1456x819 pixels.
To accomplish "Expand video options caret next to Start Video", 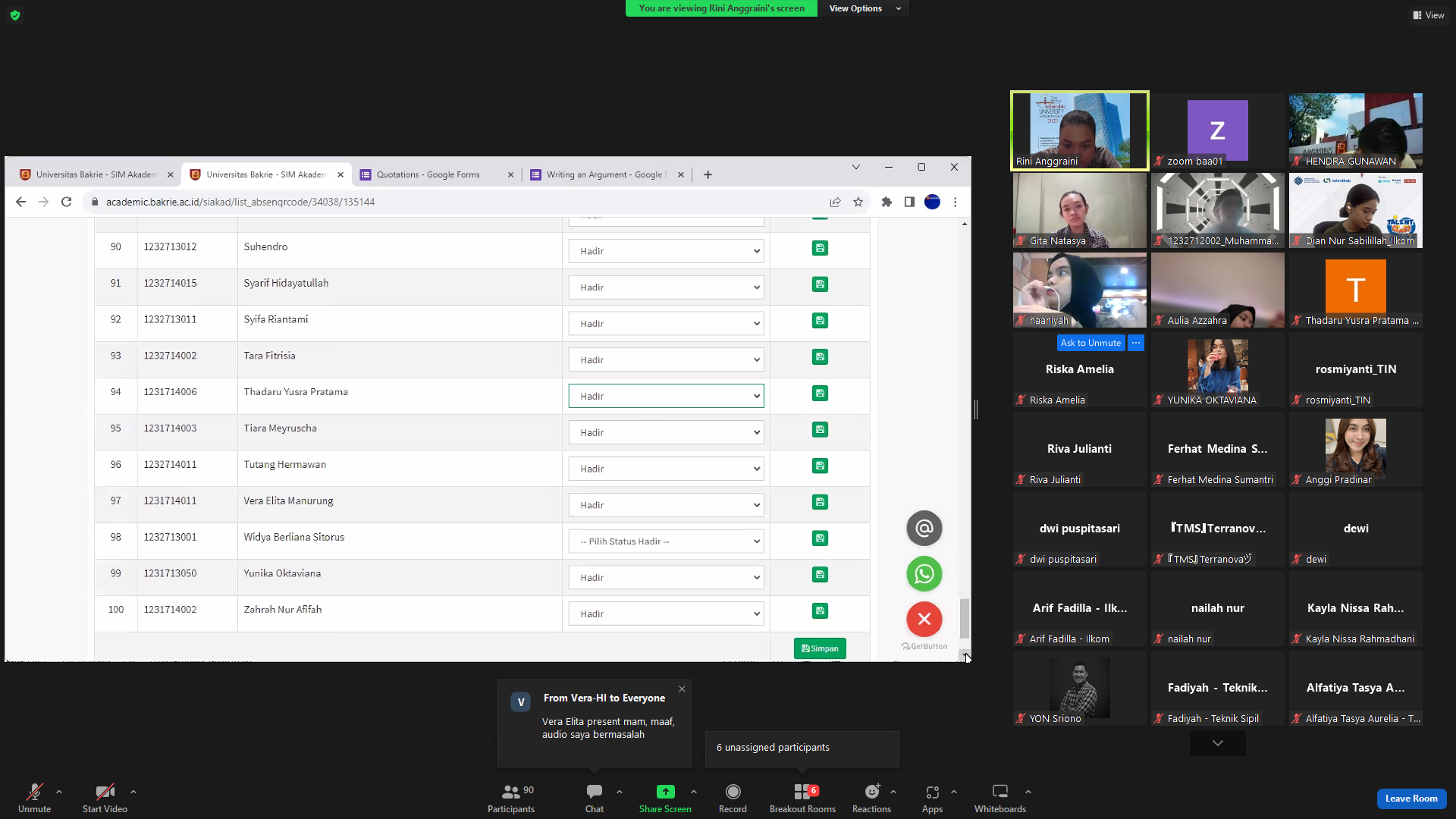I will pyautogui.click(x=133, y=792).
